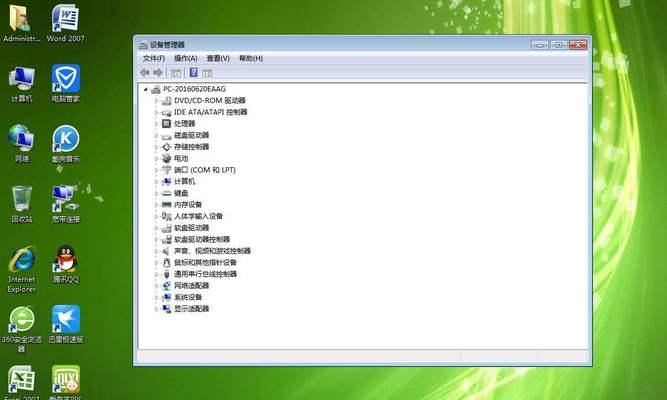Click the Back arrow toolbar icon
667x400 pixels.
145,73
